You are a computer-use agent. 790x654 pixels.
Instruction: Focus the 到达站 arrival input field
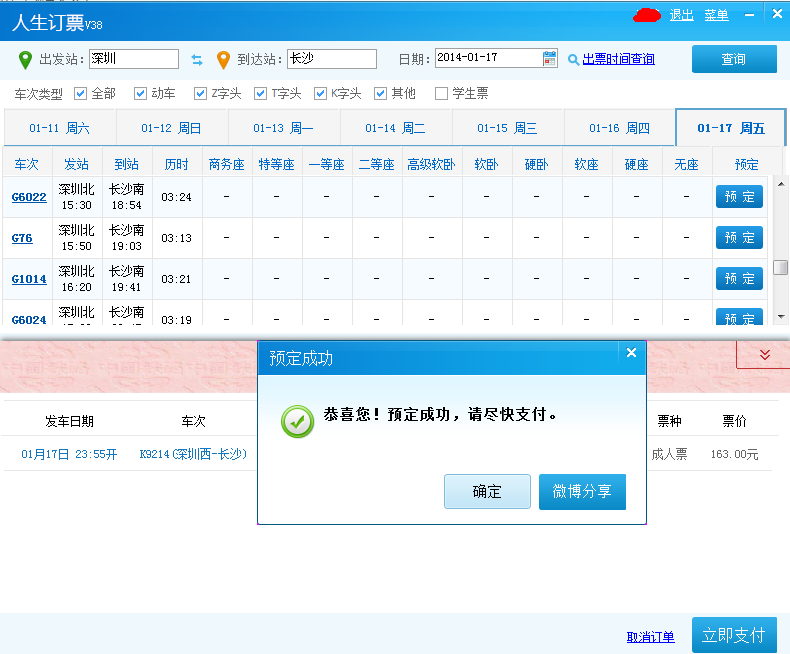(332, 59)
